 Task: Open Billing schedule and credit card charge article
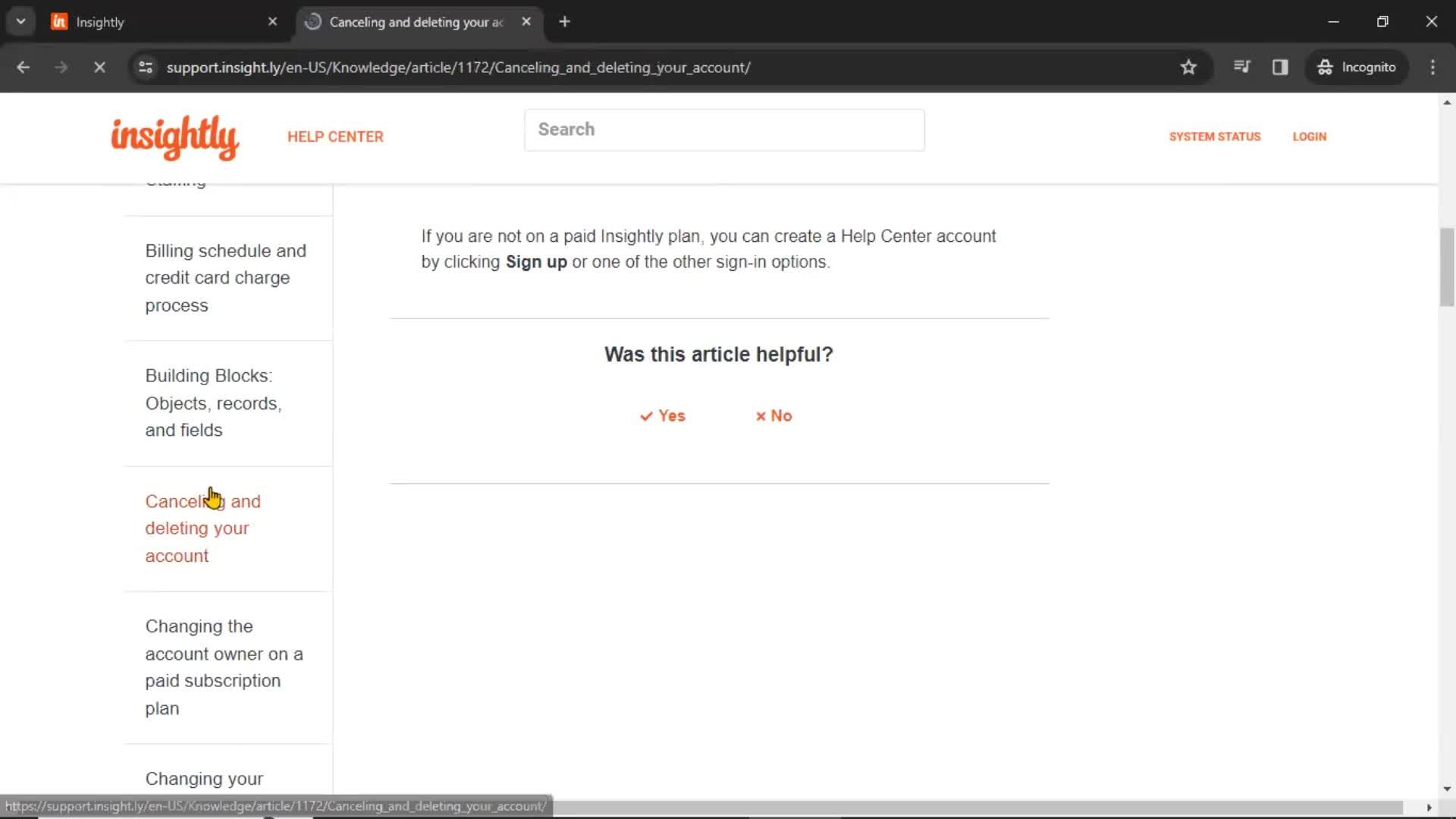[x=226, y=278]
